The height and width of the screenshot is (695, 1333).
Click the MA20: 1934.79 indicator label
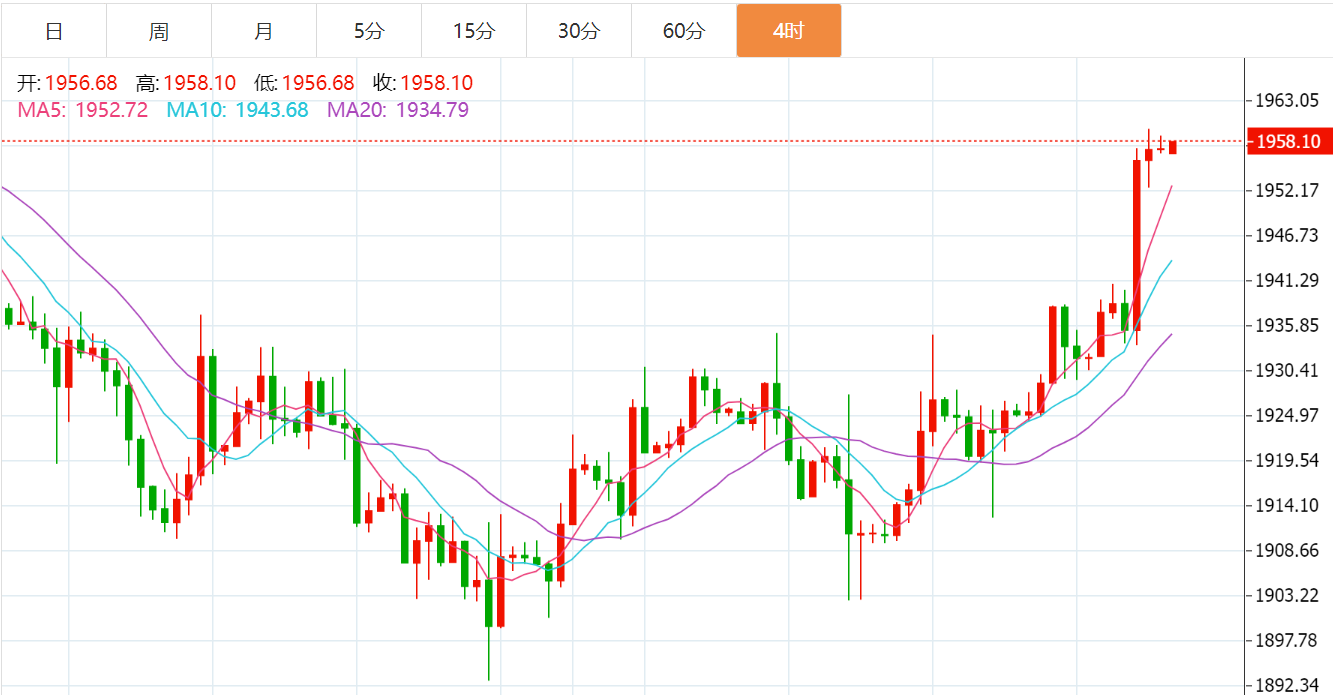(x=398, y=110)
